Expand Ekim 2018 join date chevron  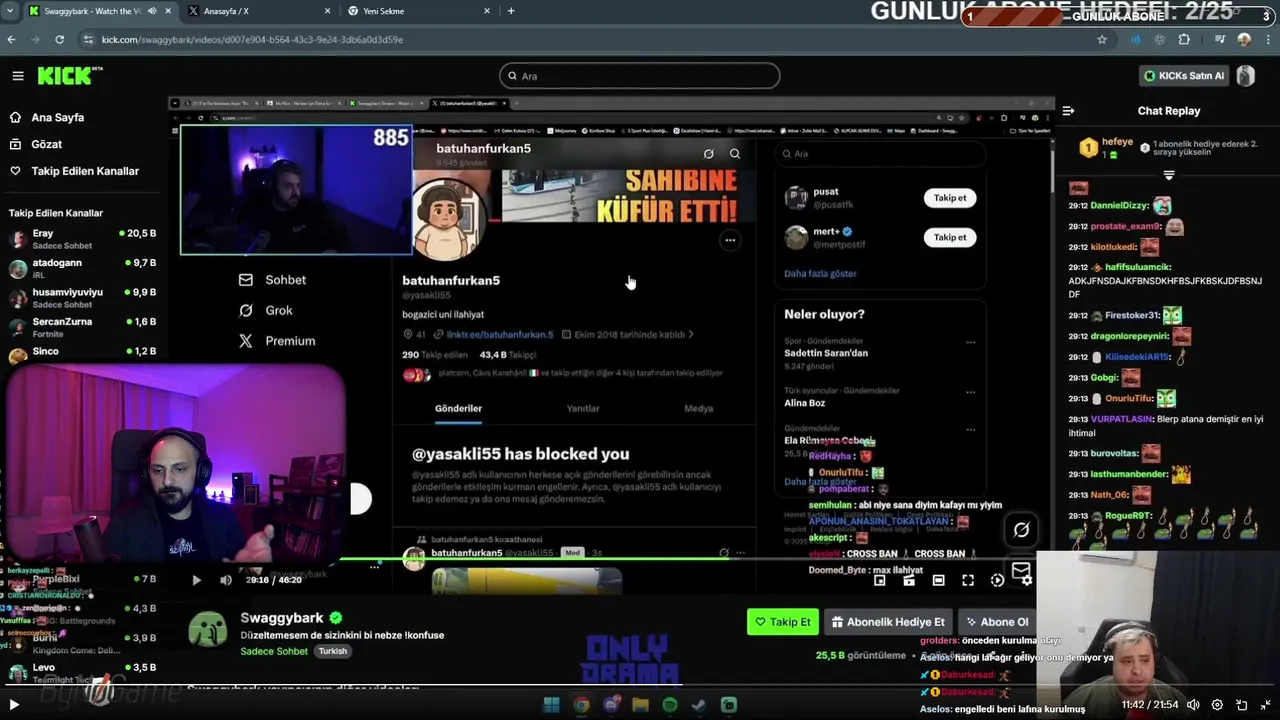690,335
